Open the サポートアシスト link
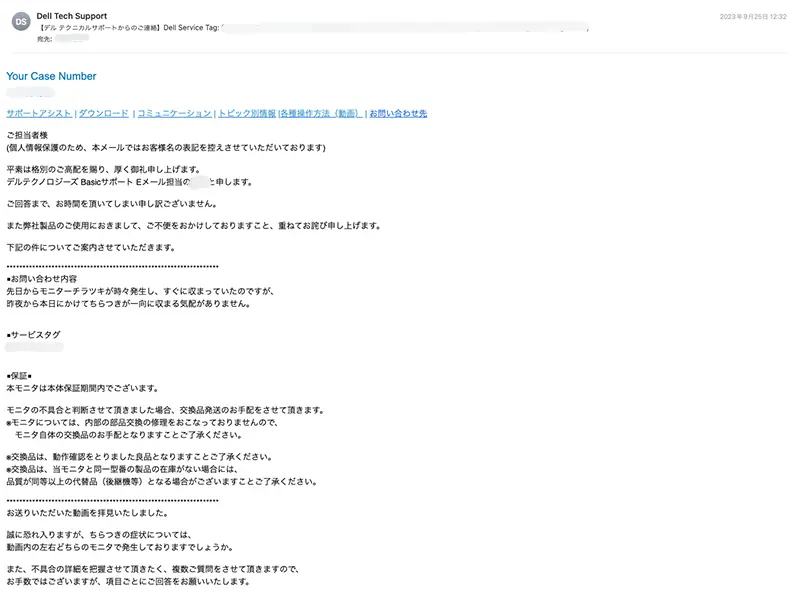802x600 pixels. (39, 114)
